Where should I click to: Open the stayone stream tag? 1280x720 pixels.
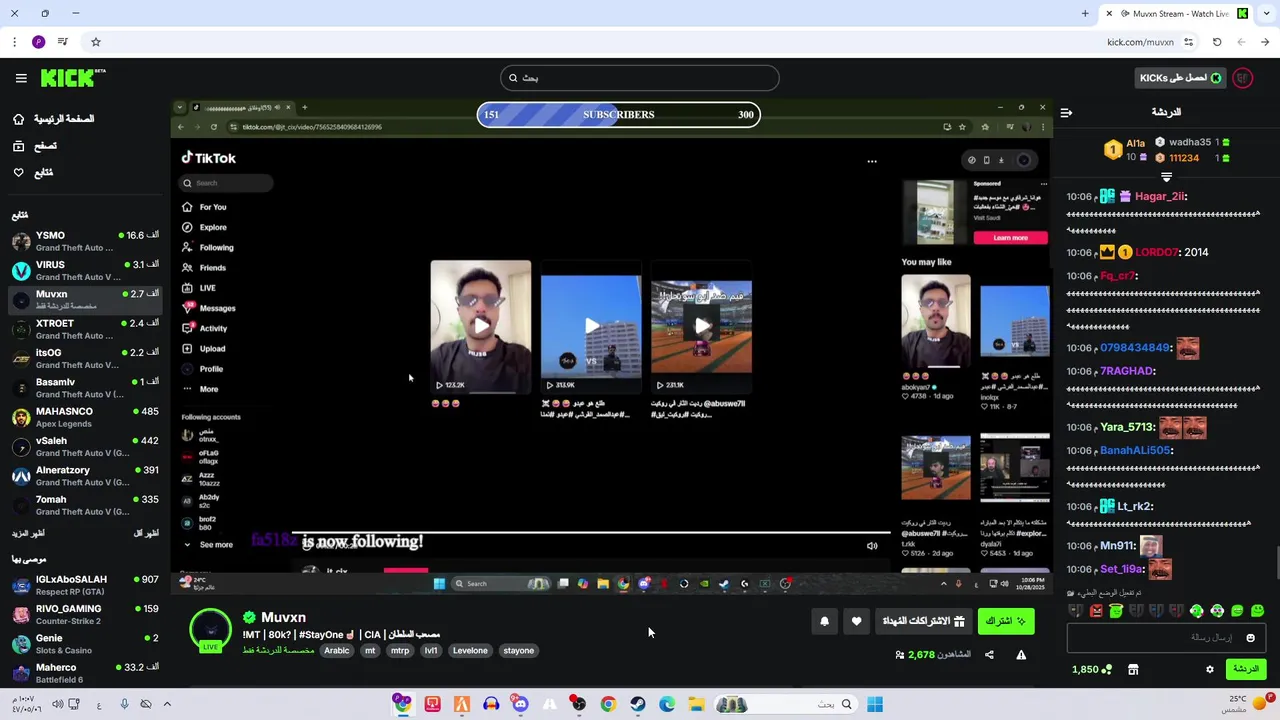[x=518, y=651]
